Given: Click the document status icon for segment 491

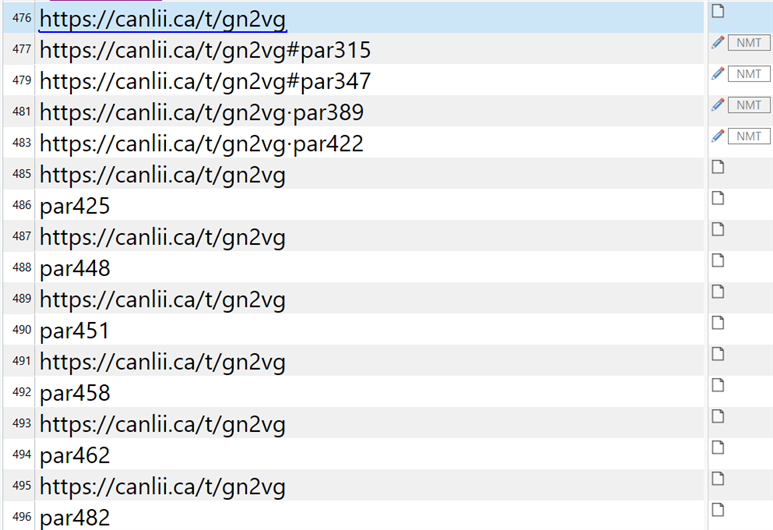Looking at the screenshot, I should [718, 354].
